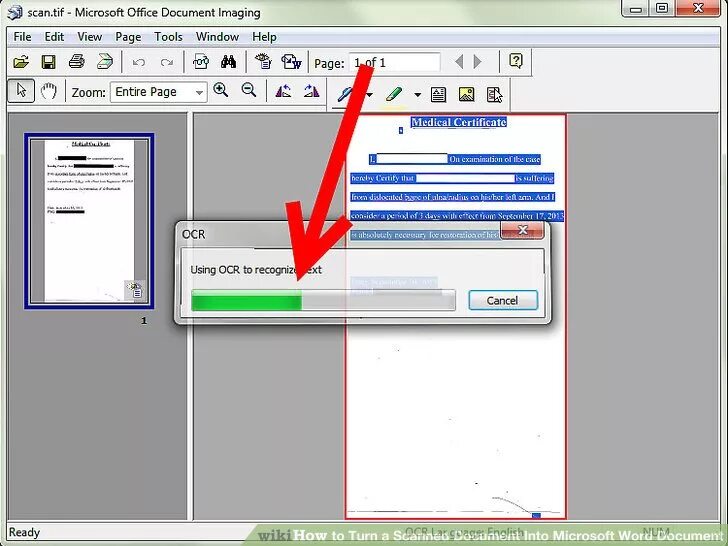The image size is (728, 546).
Task: Expand the Pen tool options arrow
Action: point(370,95)
